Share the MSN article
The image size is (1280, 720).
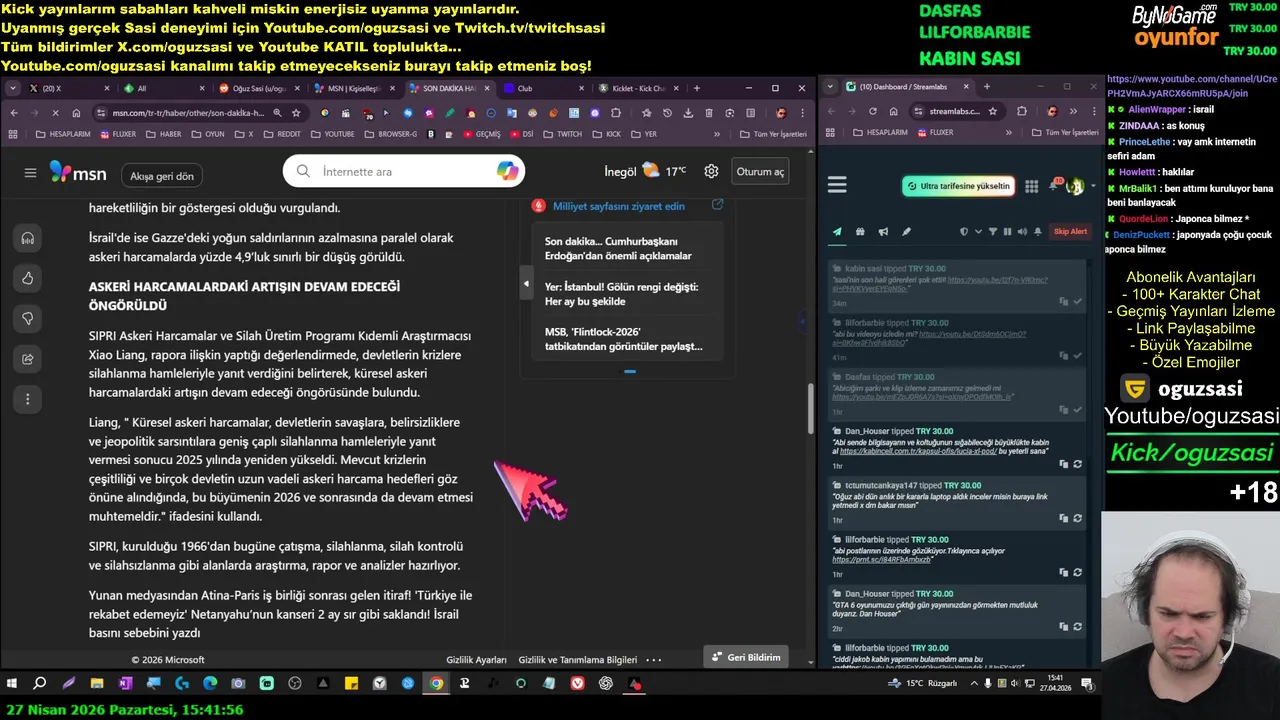[28, 359]
